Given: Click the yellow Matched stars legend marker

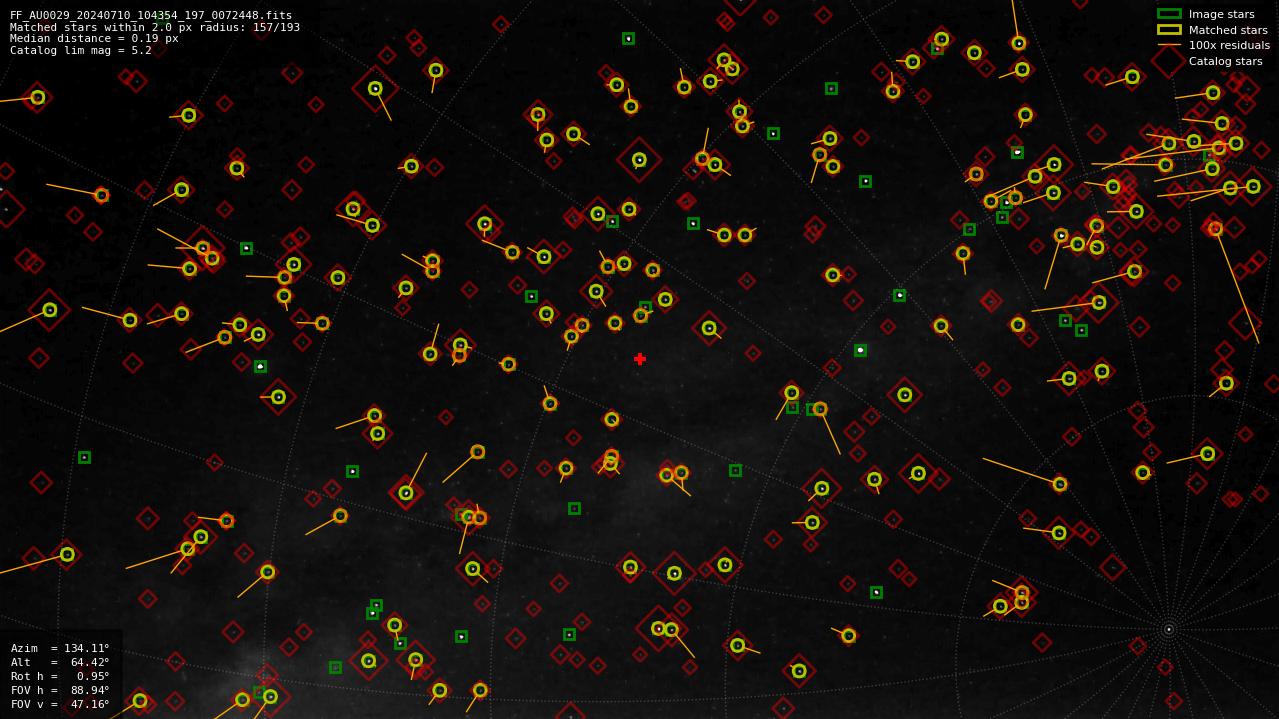Looking at the screenshot, I should [x=1169, y=30].
